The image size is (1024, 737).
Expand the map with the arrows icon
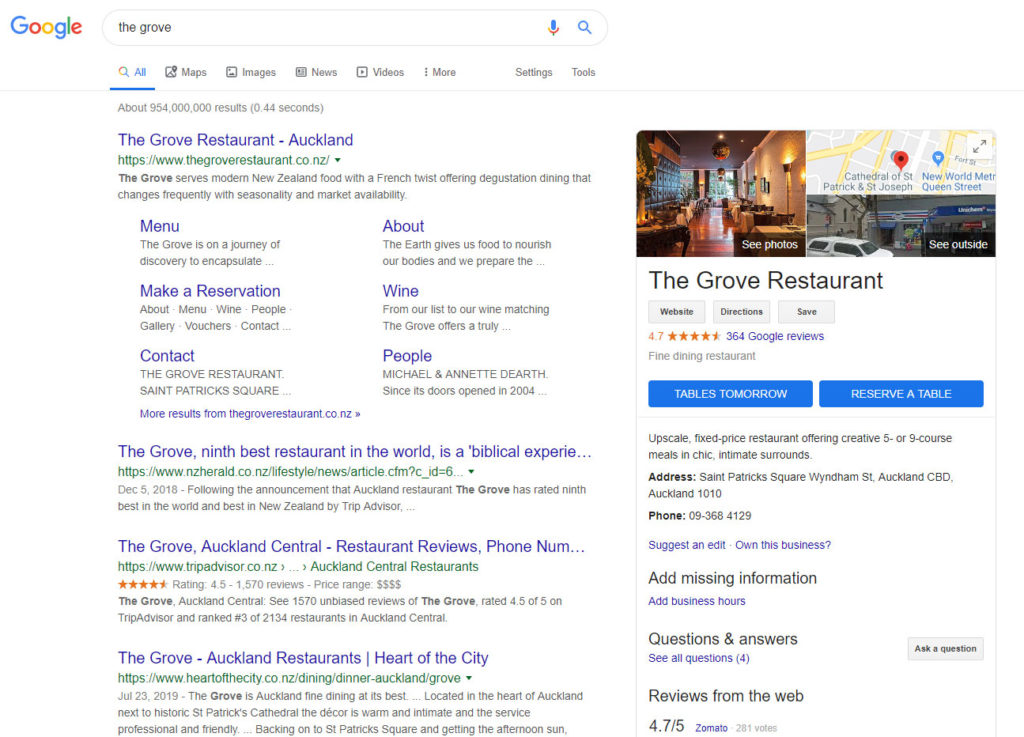click(x=979, y=146)
